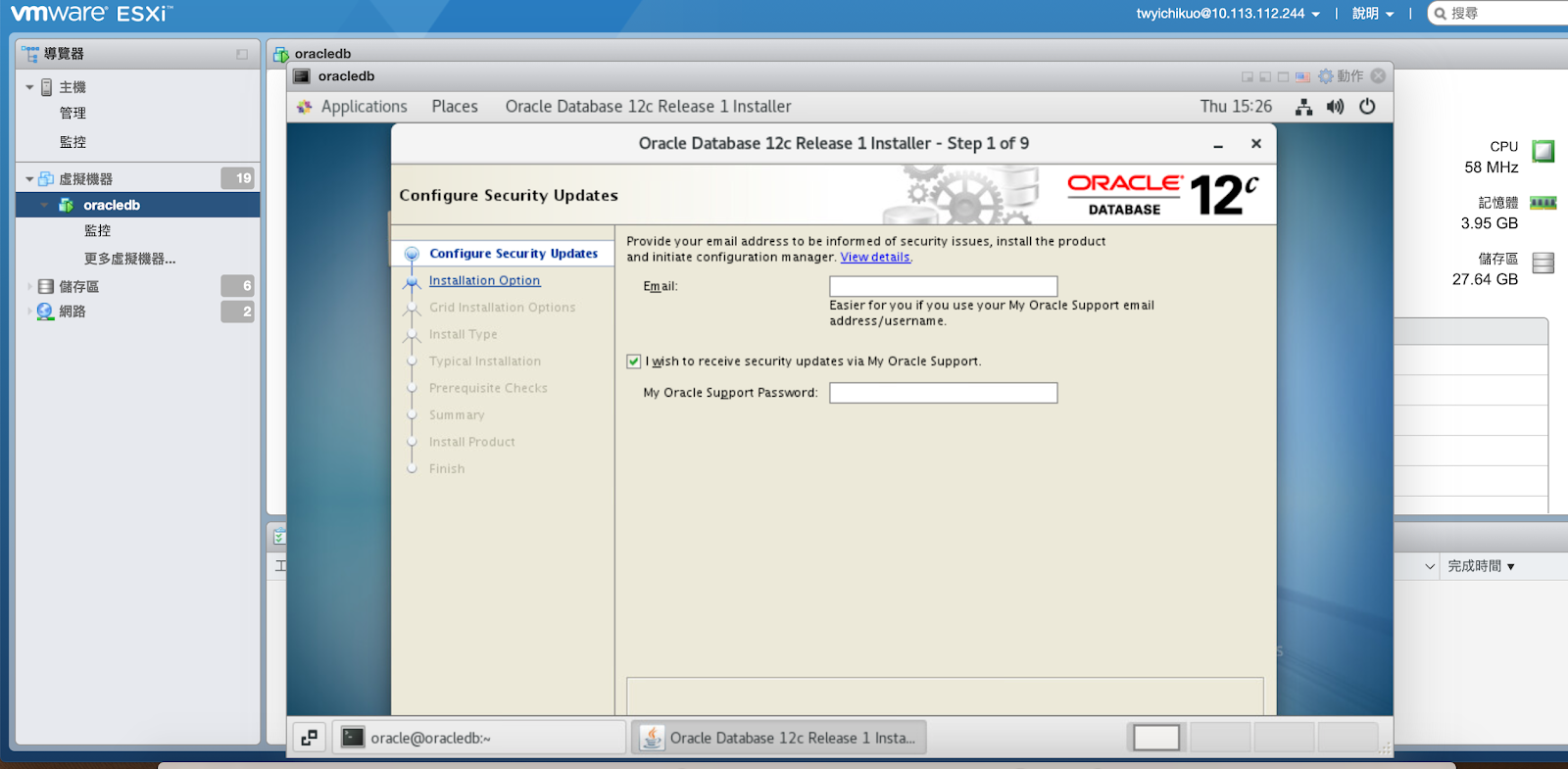This screenshot has width=1568, height=769.
Task: Click the GNOME volume speaker icon
Action: click(1335, 107)
